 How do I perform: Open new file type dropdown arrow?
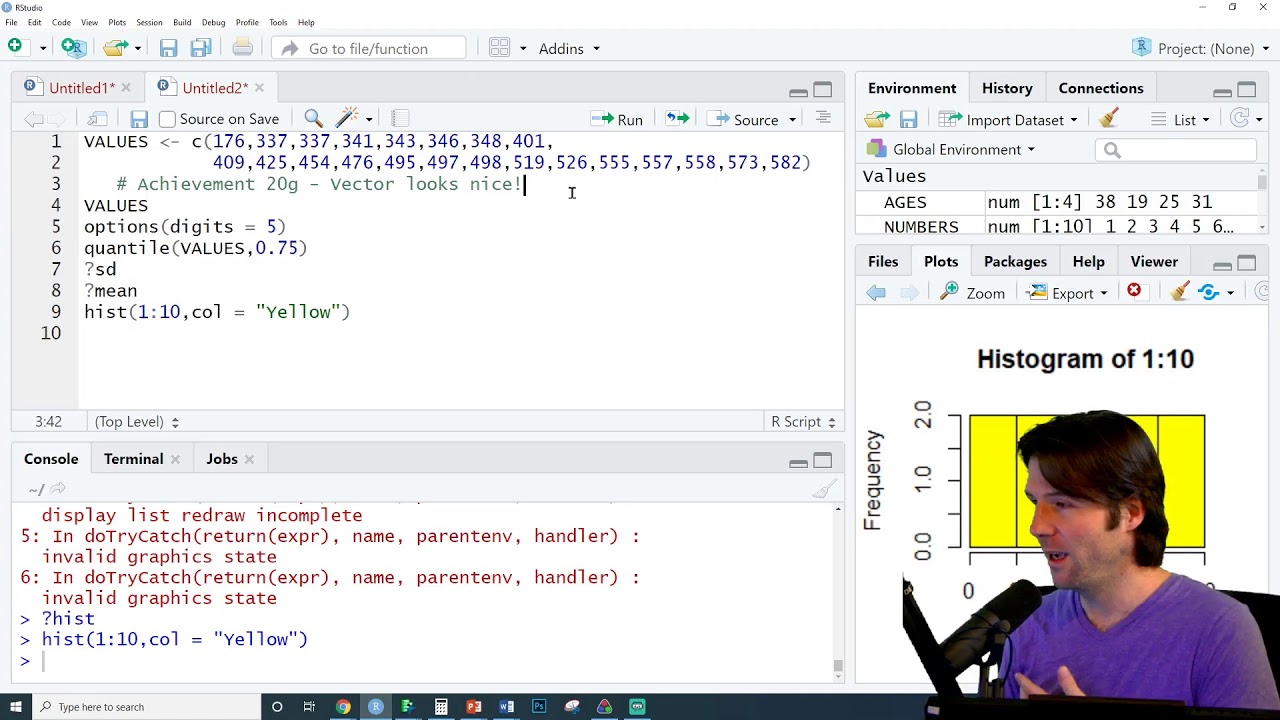pyautogui.click(x=42, y=48)
